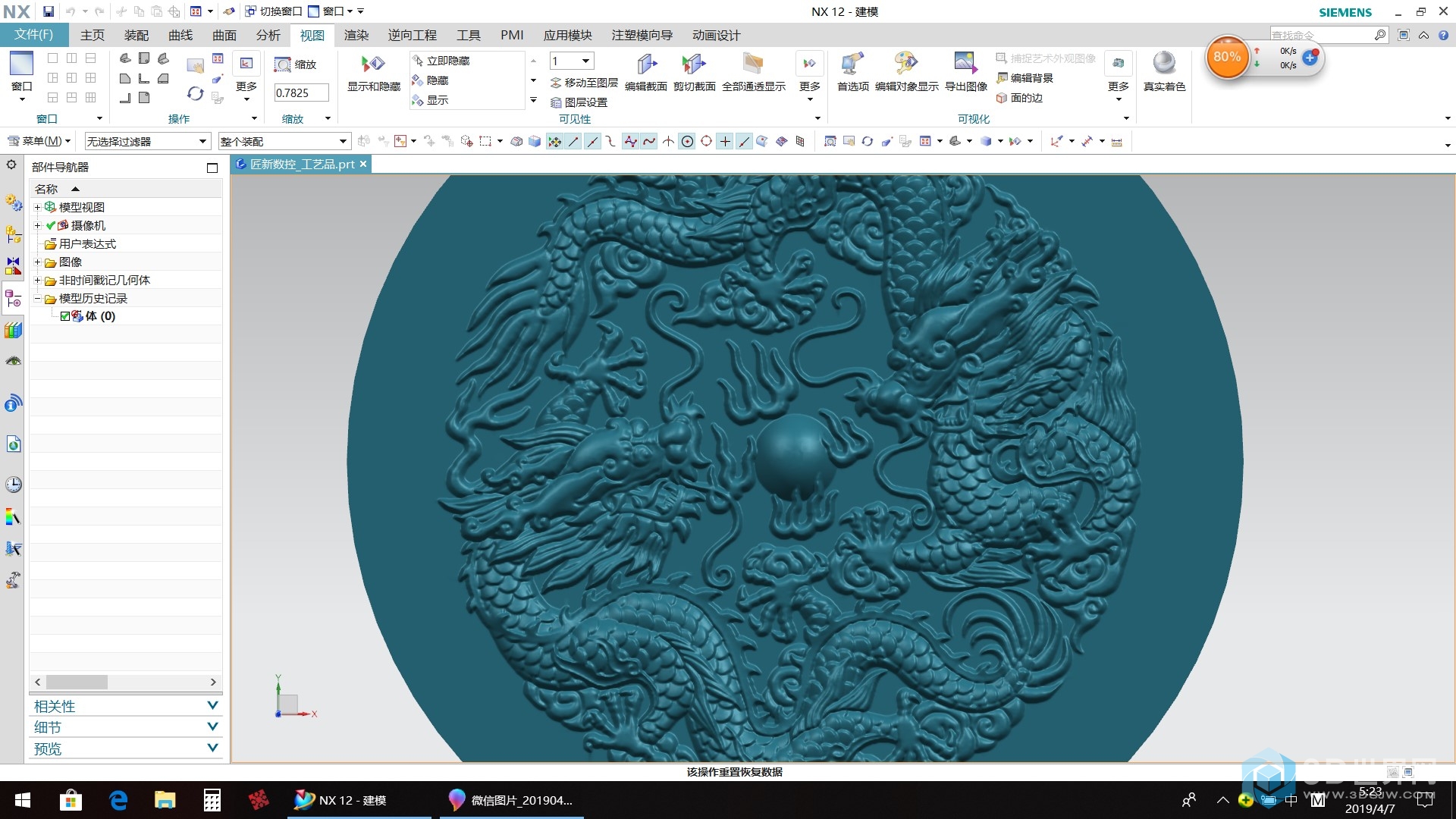Expand the 模型视图 tree node

[x=37, y=207]
